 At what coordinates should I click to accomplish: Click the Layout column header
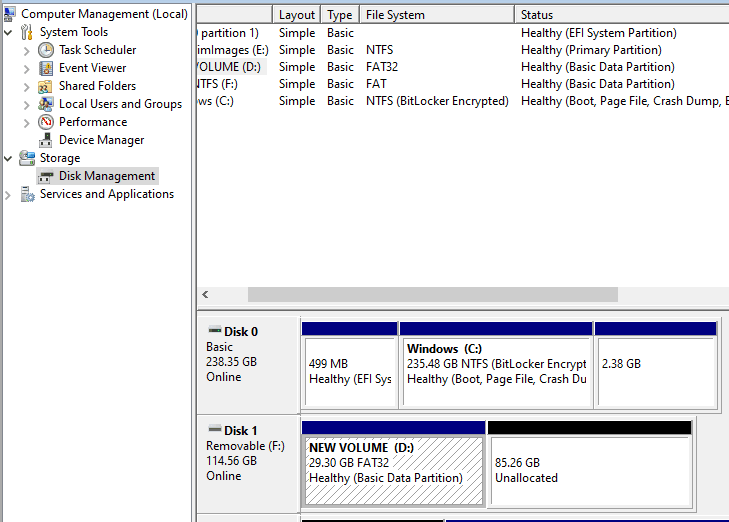(297, 15)
